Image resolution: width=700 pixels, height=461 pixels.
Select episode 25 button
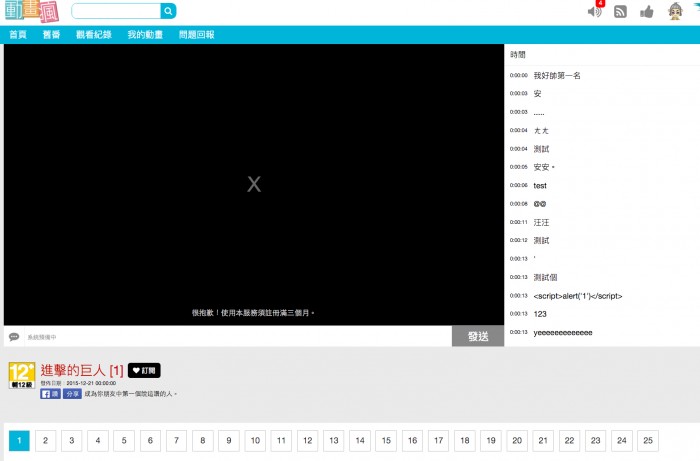coord(648,441)
